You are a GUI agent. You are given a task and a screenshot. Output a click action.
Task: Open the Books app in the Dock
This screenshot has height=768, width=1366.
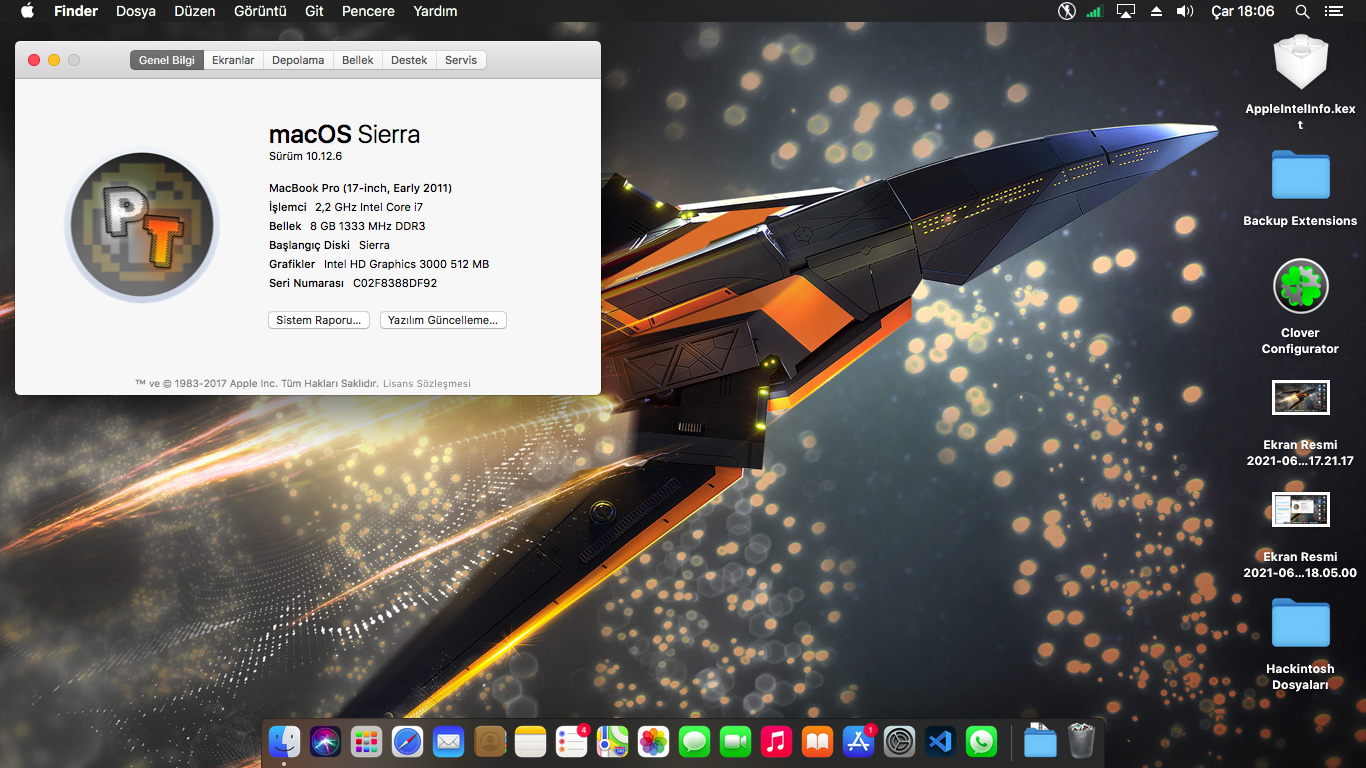[x=817, y=741]
